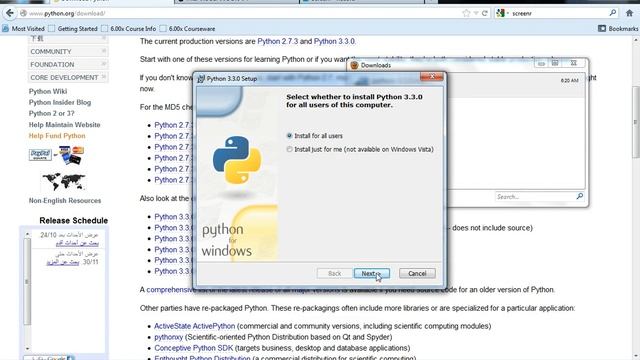Viewport: 640px width, 360px height.
Task: Open the Bookmarks toolbar button
Action: pyautogui.click(x=618, y=29)
